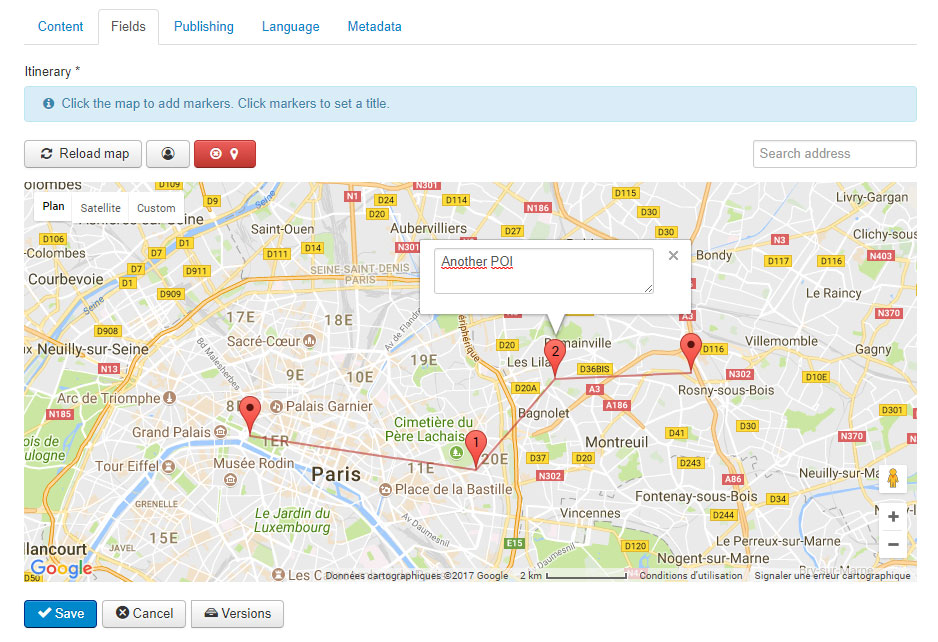Screen dimensions: 938x642
Task: Select Plan map type
Action: 53,206
